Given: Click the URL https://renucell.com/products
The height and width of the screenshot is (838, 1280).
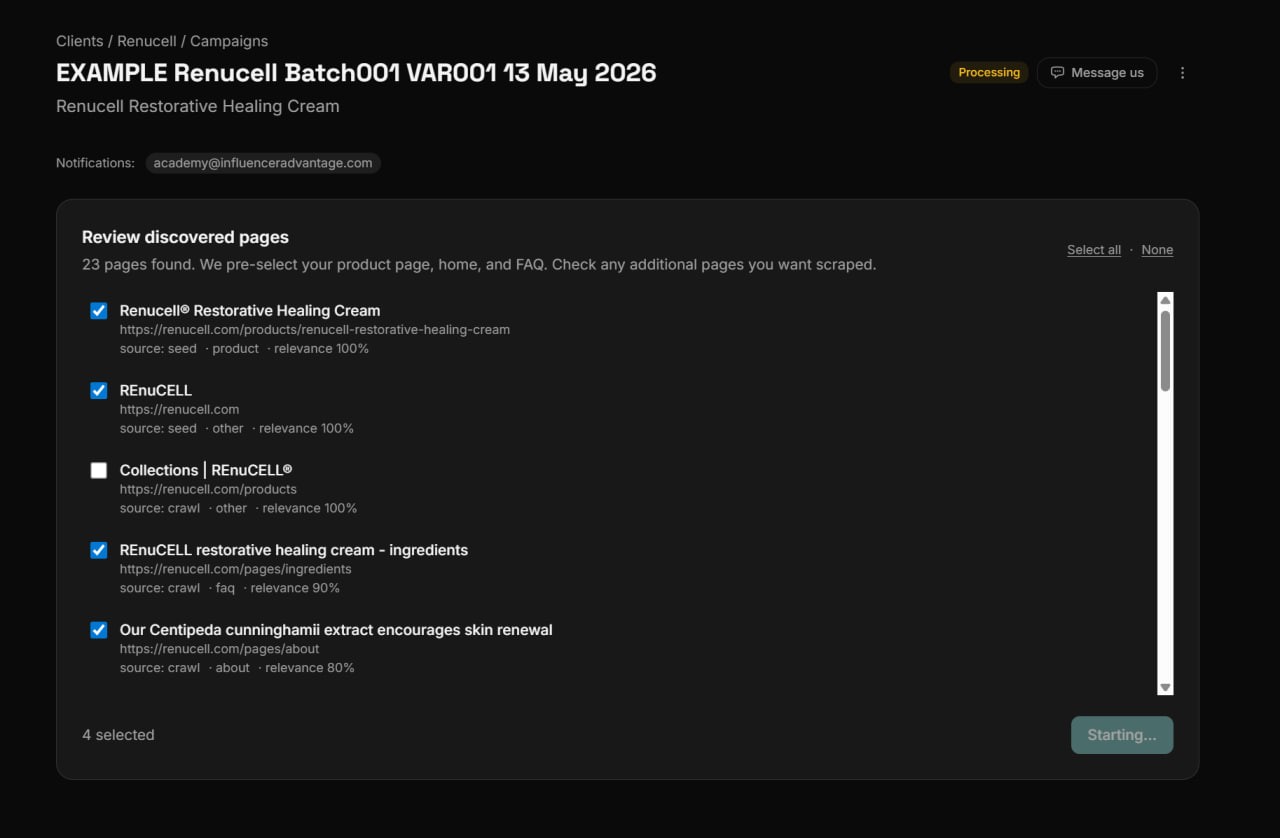Looking at the screenshot, I should point(208,489).
